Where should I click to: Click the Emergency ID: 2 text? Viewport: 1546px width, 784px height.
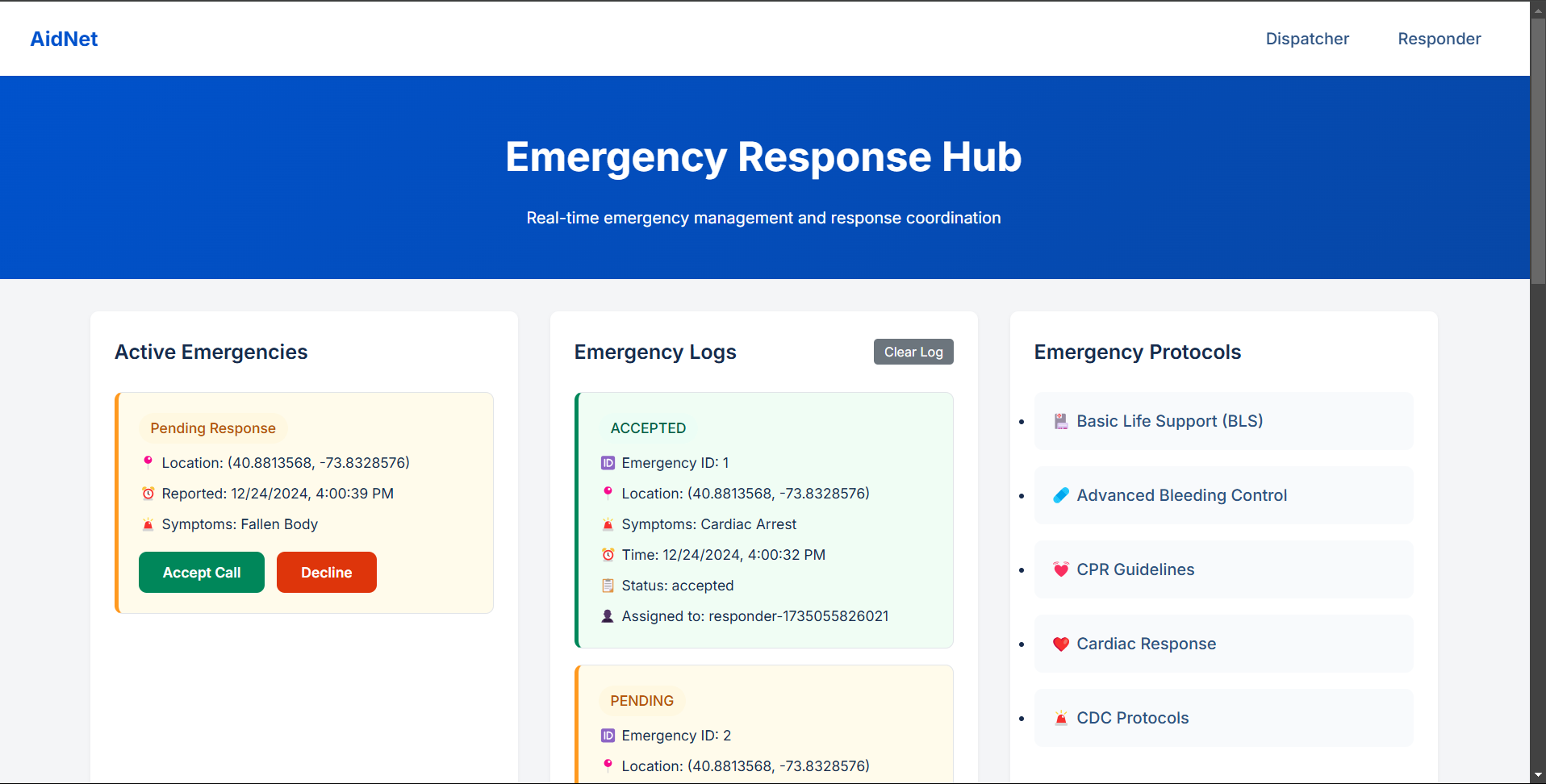pyautogui.click(x=676, y=736)
